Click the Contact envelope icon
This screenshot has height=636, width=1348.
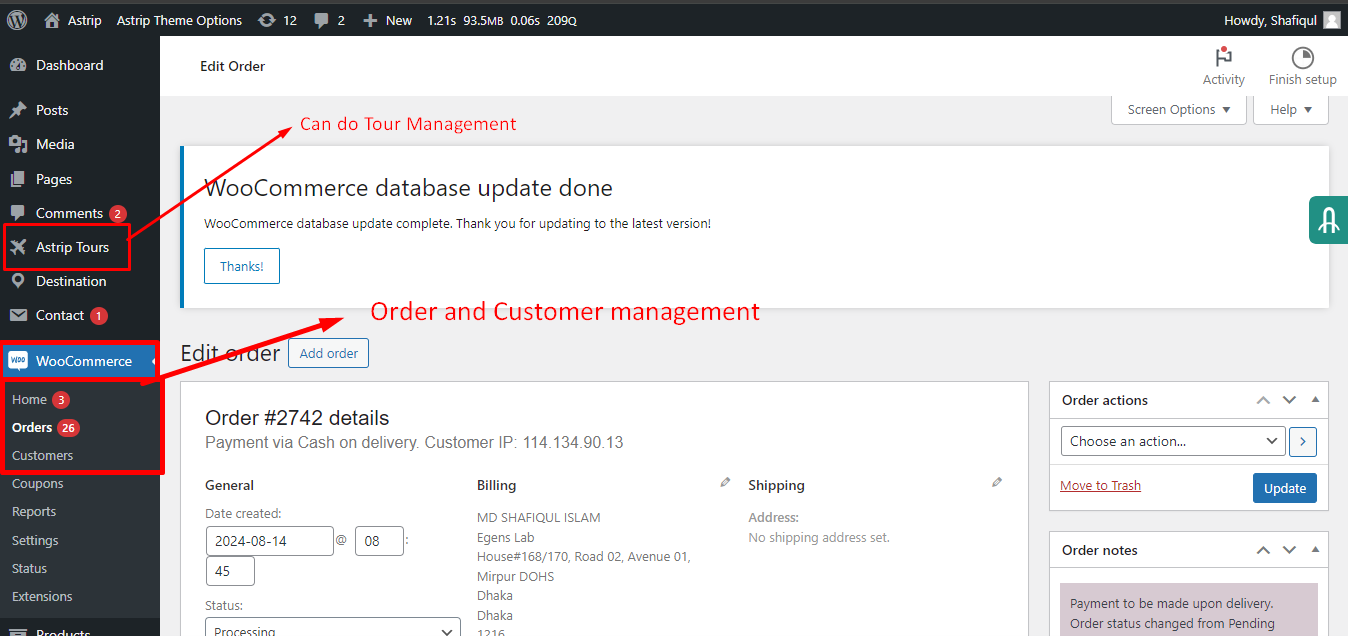[18, 315]
